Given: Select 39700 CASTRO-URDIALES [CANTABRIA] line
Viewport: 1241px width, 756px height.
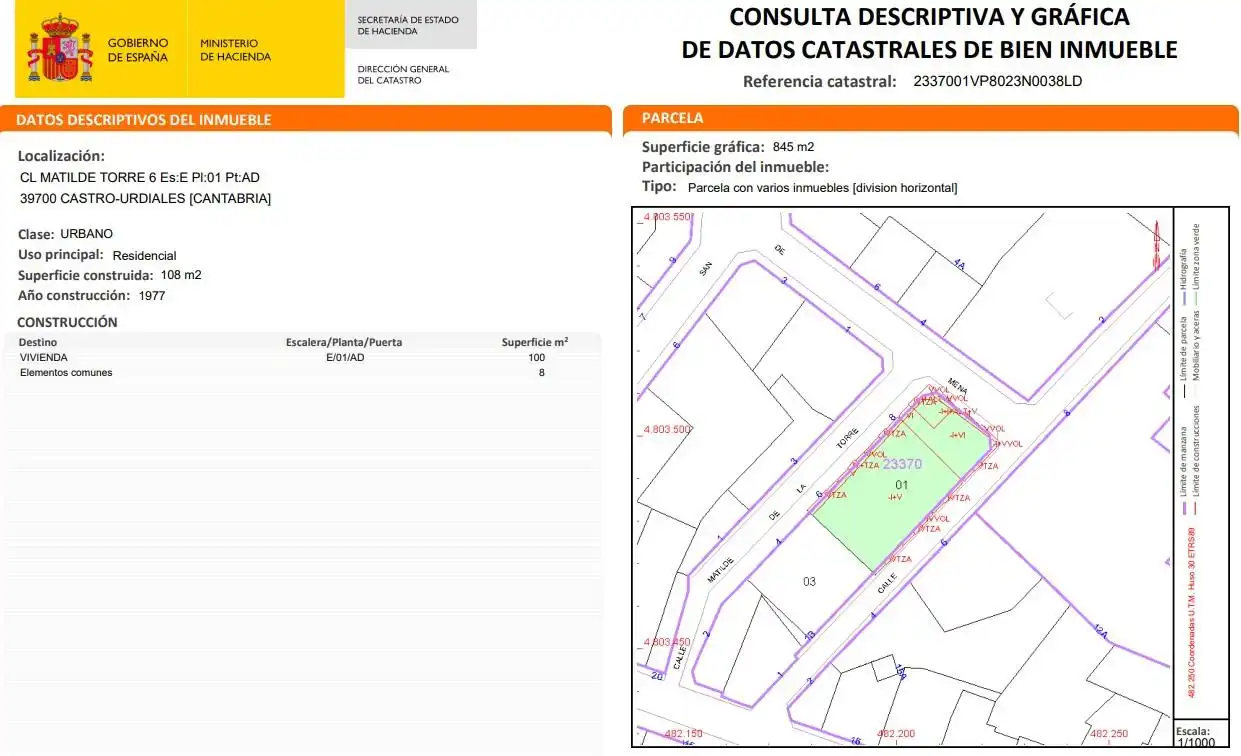Looking at the screenshot, I should tap(145, 198).
